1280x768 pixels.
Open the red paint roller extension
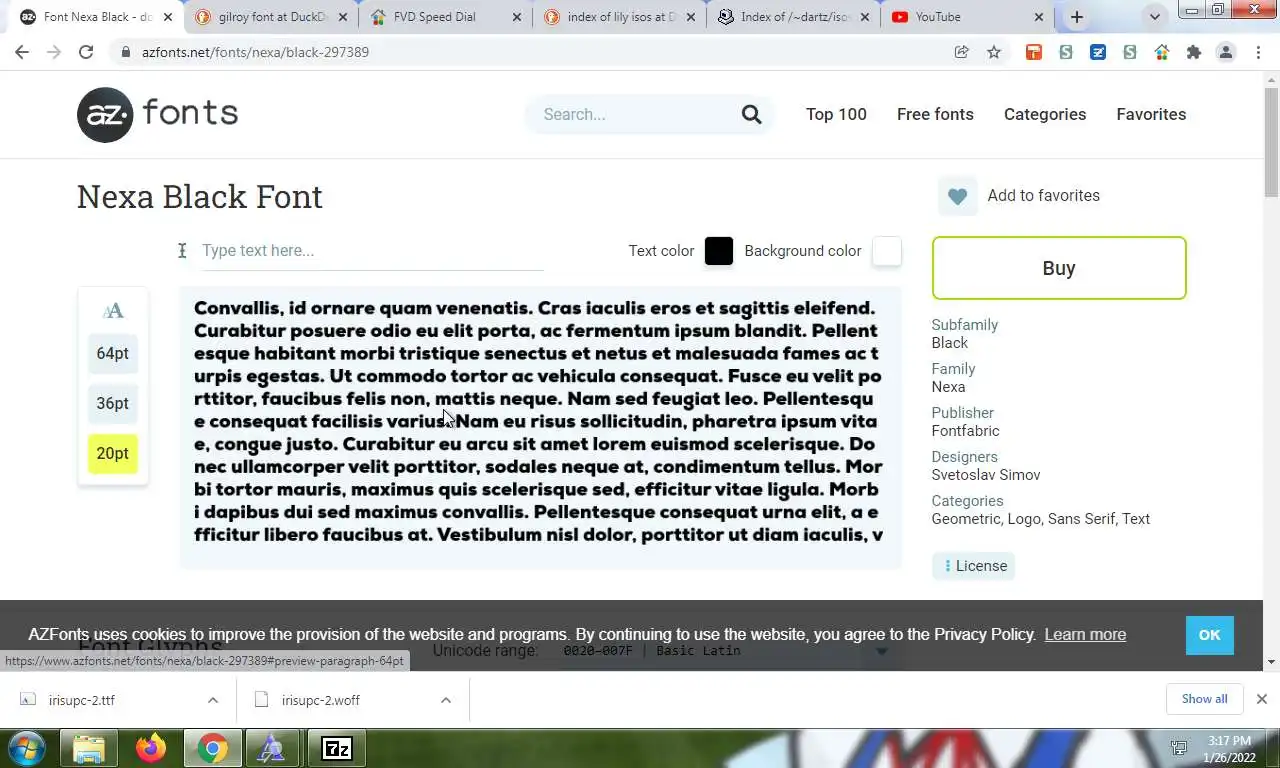point(1034,52)
